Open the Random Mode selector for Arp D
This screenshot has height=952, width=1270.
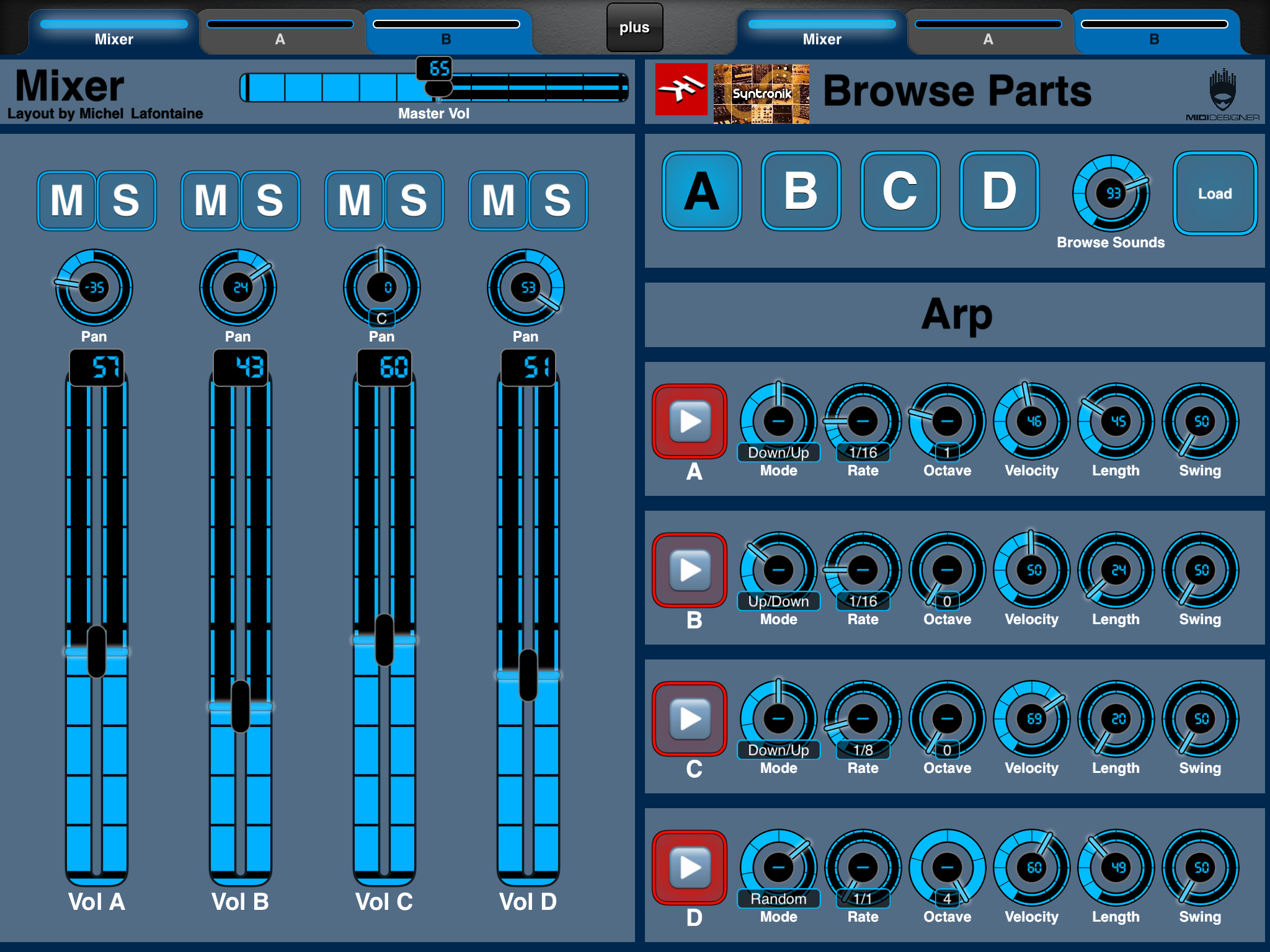click(x=778, y=899)
